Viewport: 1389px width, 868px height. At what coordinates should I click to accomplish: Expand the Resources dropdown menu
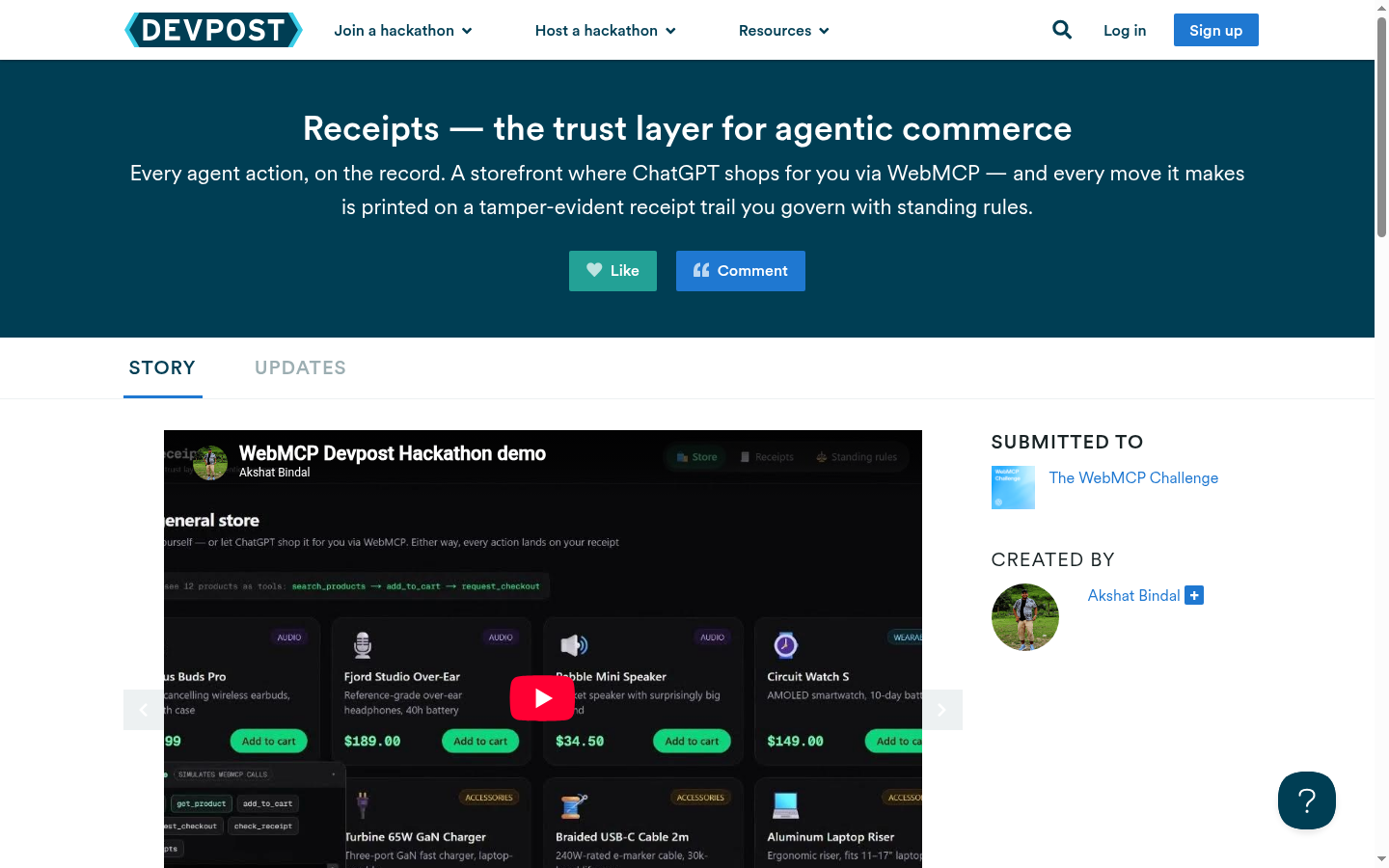point(784,31)
